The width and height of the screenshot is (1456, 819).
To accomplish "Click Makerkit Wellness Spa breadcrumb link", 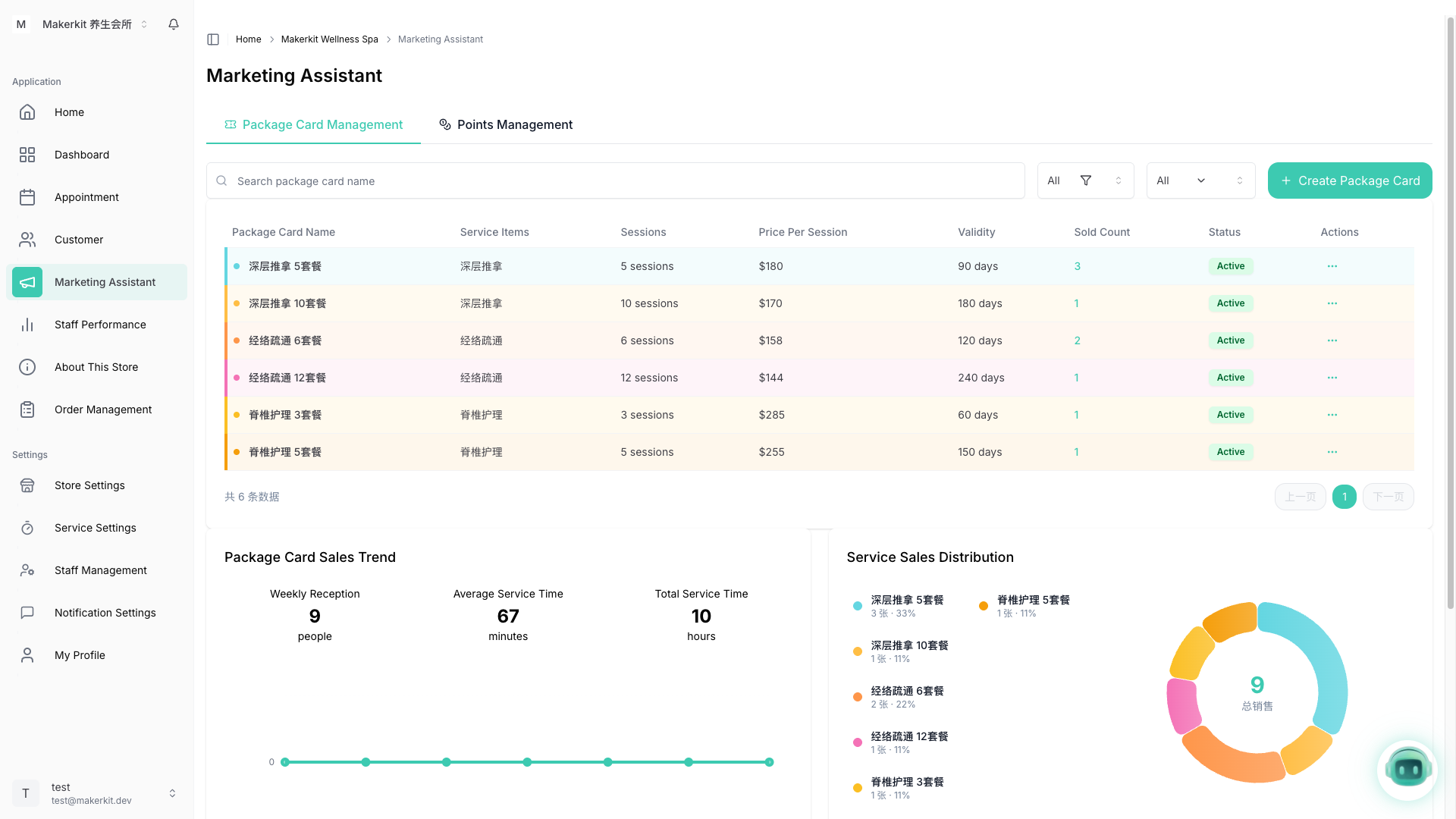I will (329, 39).
